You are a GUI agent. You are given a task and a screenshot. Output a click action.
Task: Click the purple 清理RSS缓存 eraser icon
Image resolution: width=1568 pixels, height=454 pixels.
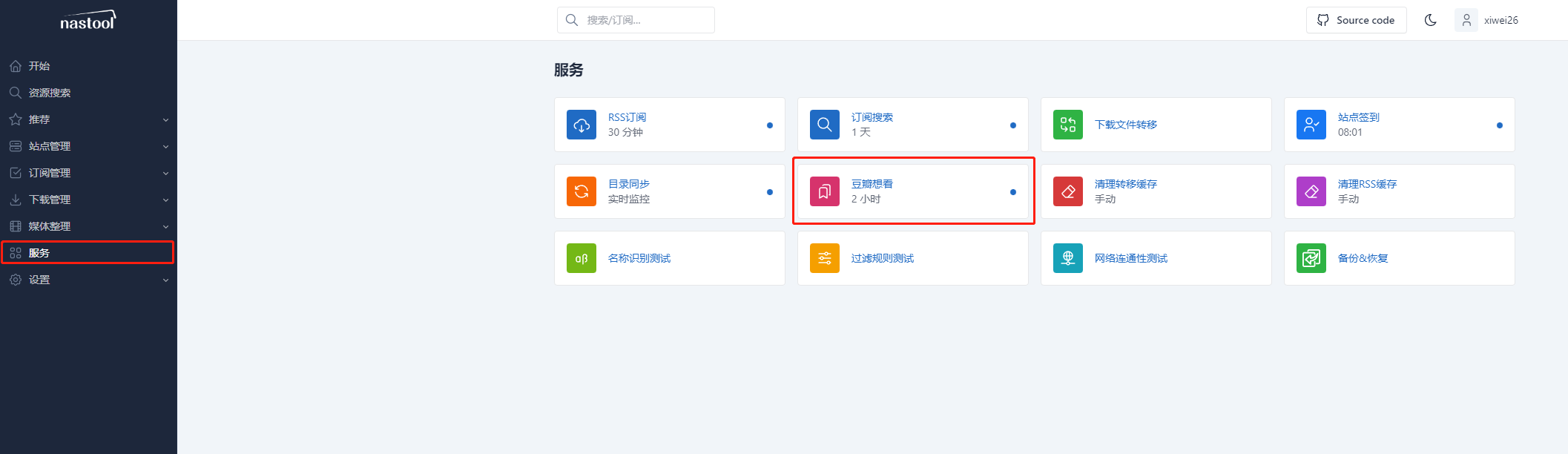(x=1311, y=191)
